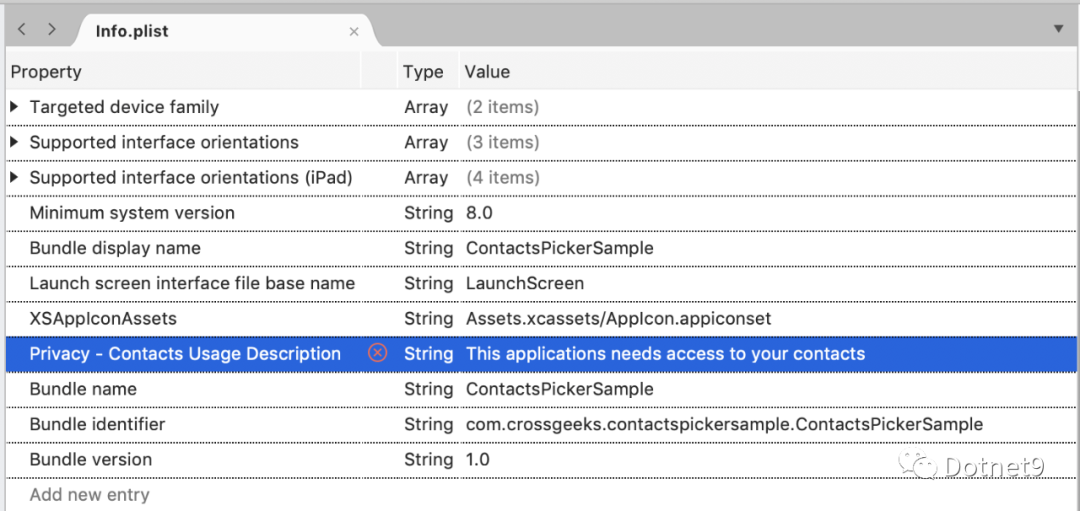
Task: Edit the Minimum system version value 8.0
Action: [x=479, y=213]
